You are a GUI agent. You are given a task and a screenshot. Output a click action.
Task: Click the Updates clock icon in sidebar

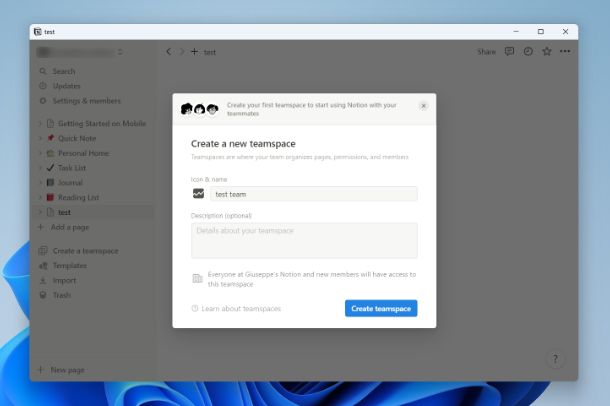click(x=43, y=86)
